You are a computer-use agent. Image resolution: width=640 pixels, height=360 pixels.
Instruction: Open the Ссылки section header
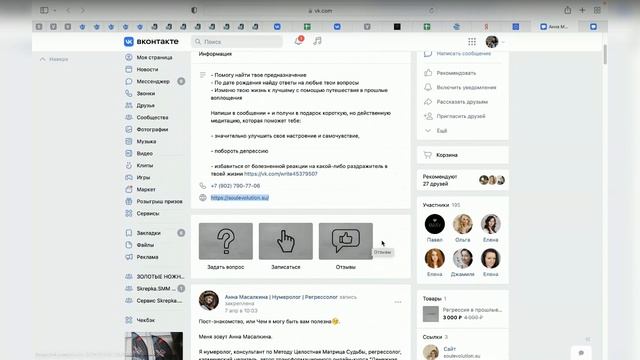click(435, 337)
